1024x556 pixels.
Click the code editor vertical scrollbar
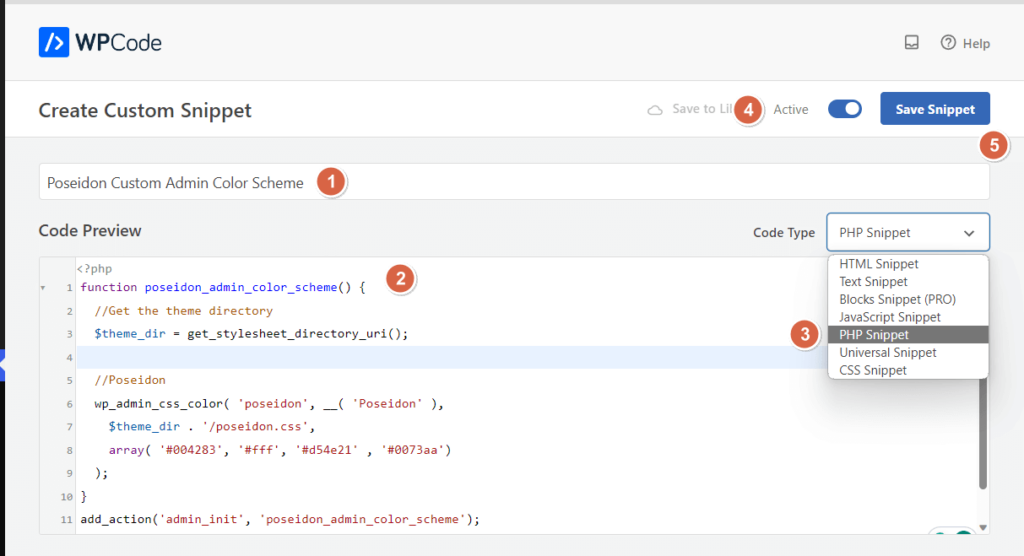(983, 434)
